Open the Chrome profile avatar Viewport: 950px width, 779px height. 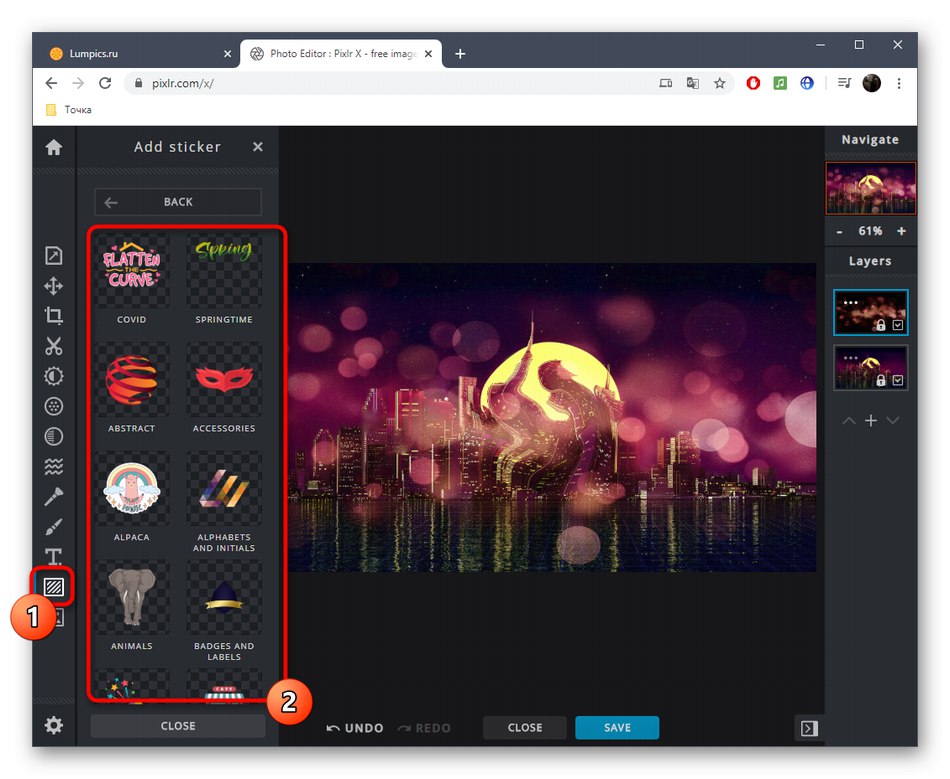(x=871, y=83)
